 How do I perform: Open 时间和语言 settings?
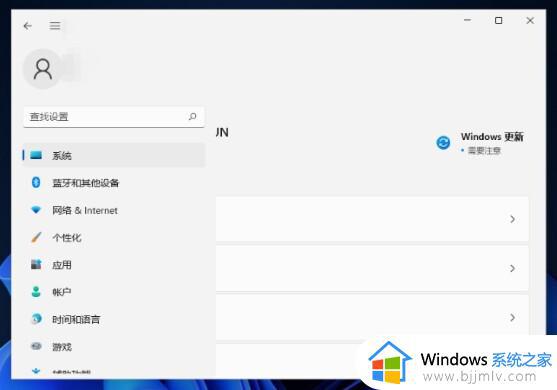[x=114, y=319]
